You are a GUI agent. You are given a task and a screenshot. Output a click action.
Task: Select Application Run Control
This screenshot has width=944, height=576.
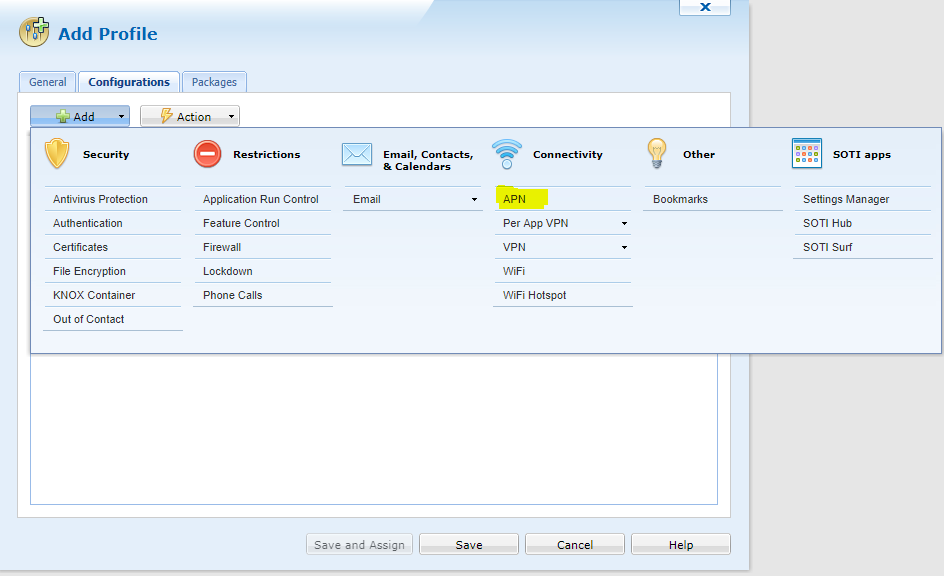262,199
